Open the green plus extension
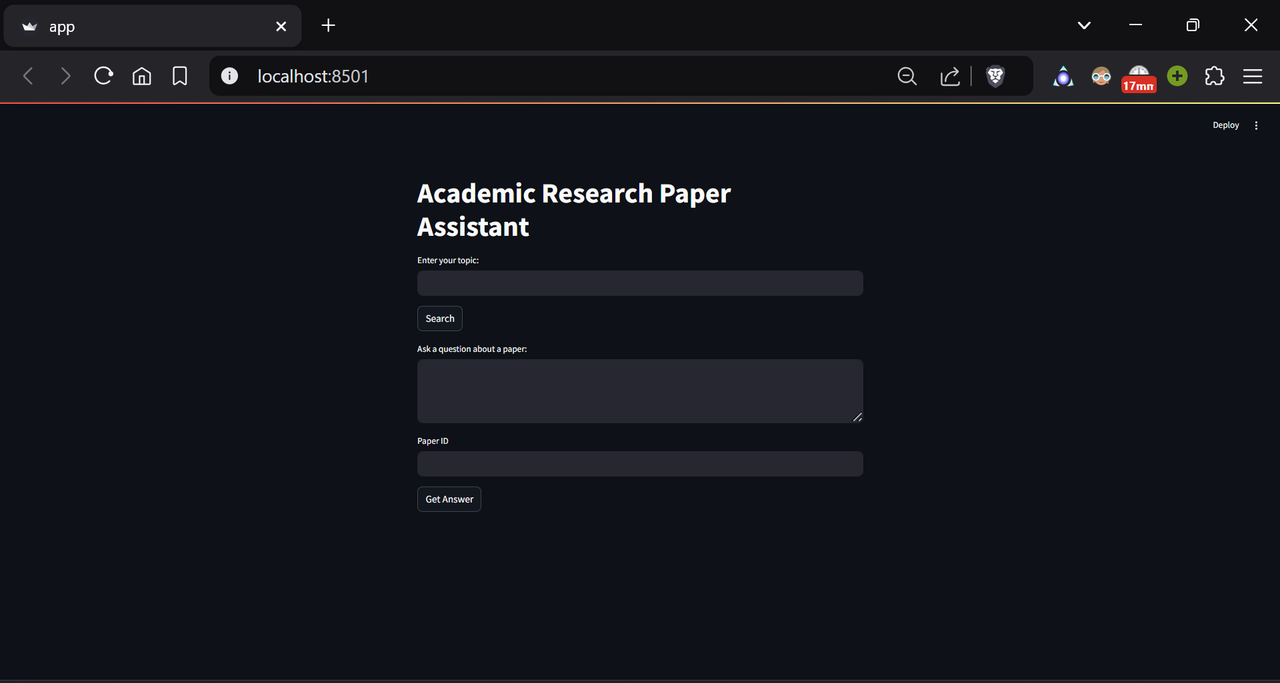Image resolution: width=1280 pixels, height=683 pixels. click(x=1177, y=76)
